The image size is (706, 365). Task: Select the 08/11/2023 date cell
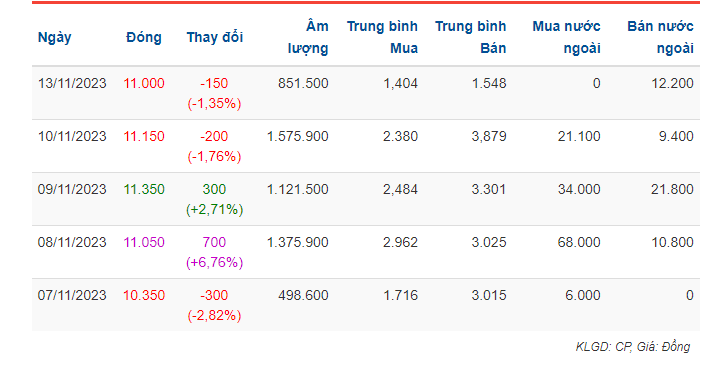click(72, 242)
